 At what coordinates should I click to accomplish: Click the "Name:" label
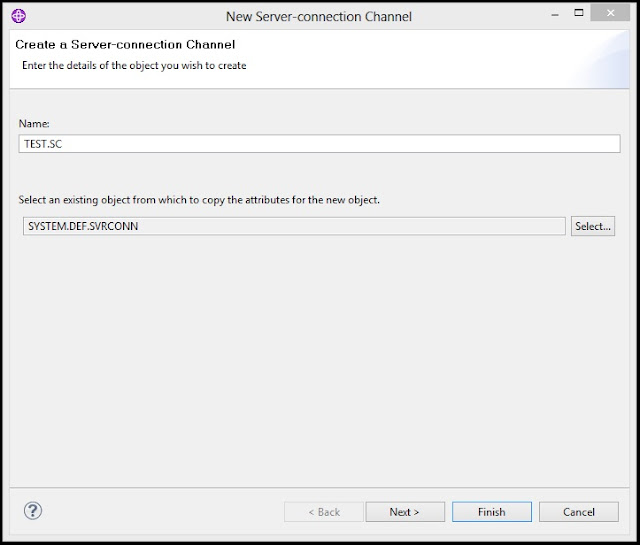click(34, 123)
